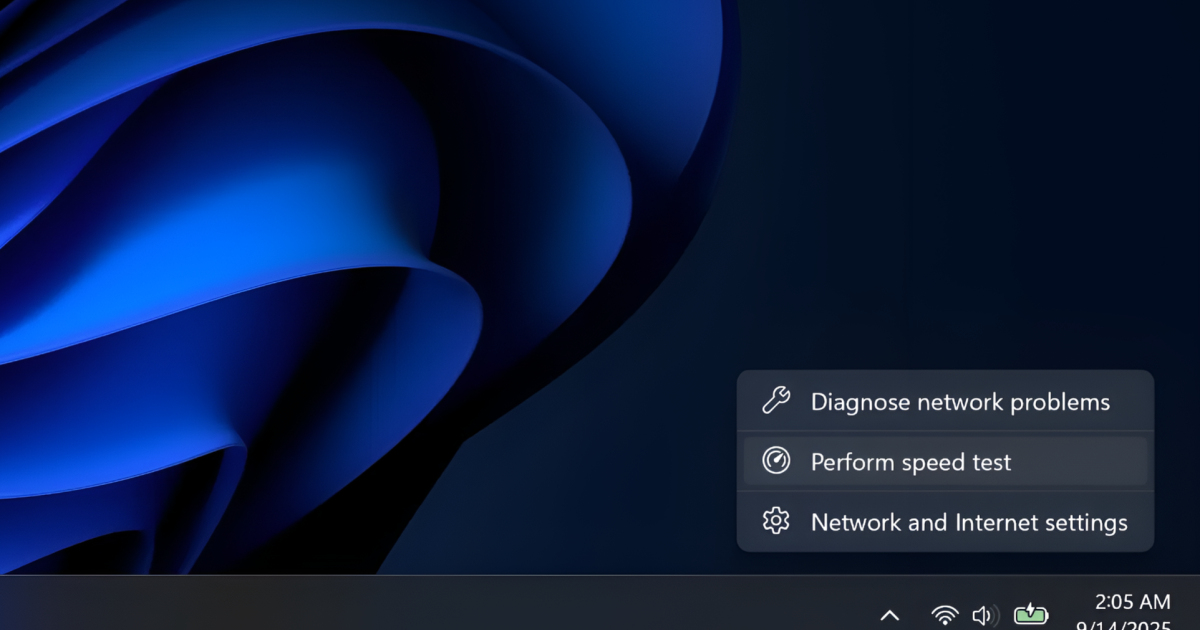The width and height of the screenshot is (1200, 630).
Task: Select "Diagnose network problems" from the menu
Action: 959,402
